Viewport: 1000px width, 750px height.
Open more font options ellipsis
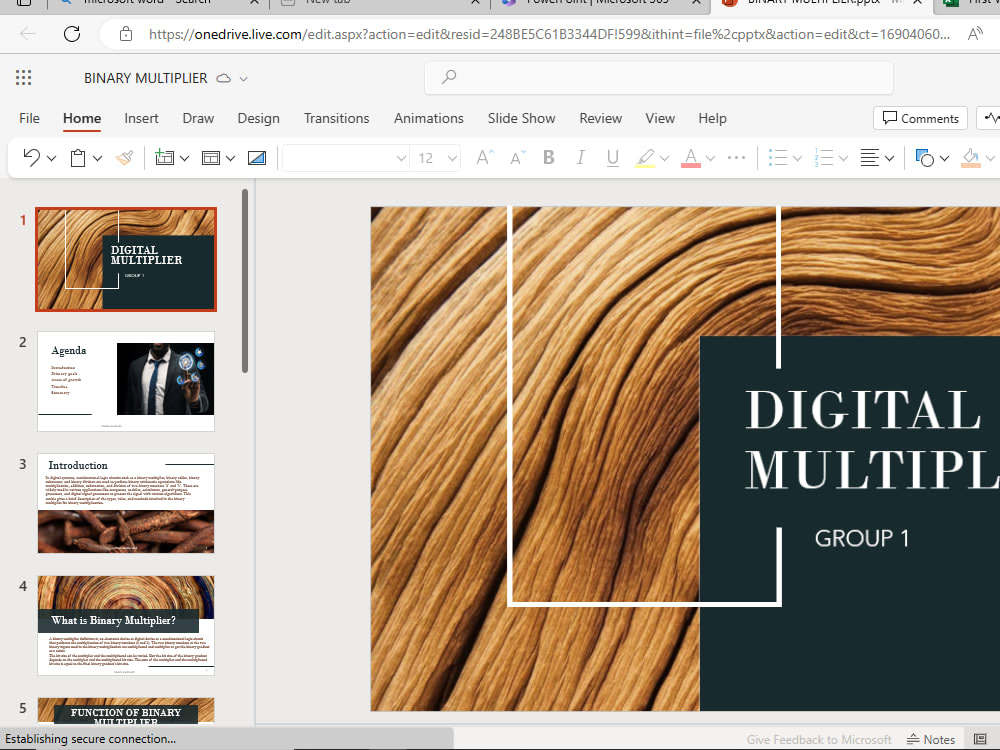[737, 158]
